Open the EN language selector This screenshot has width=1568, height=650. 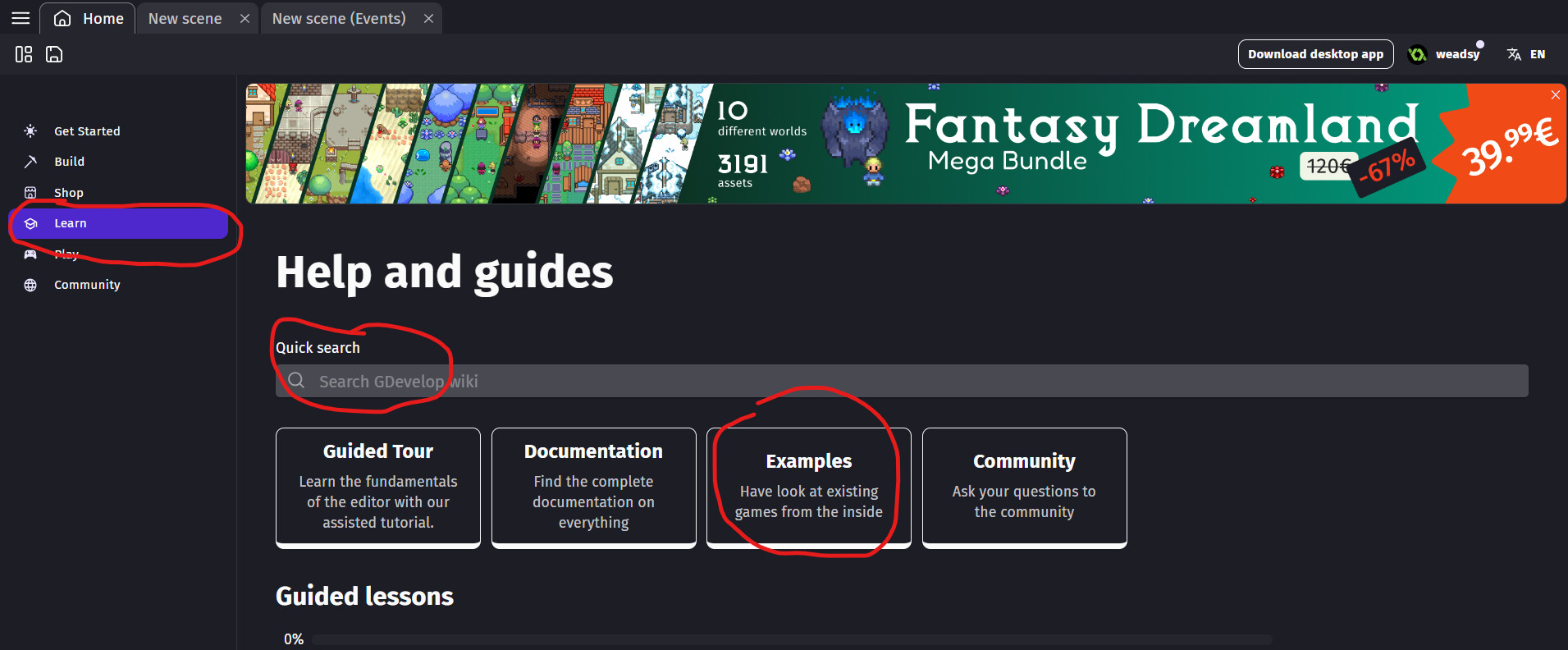(x=1538, y=54)
